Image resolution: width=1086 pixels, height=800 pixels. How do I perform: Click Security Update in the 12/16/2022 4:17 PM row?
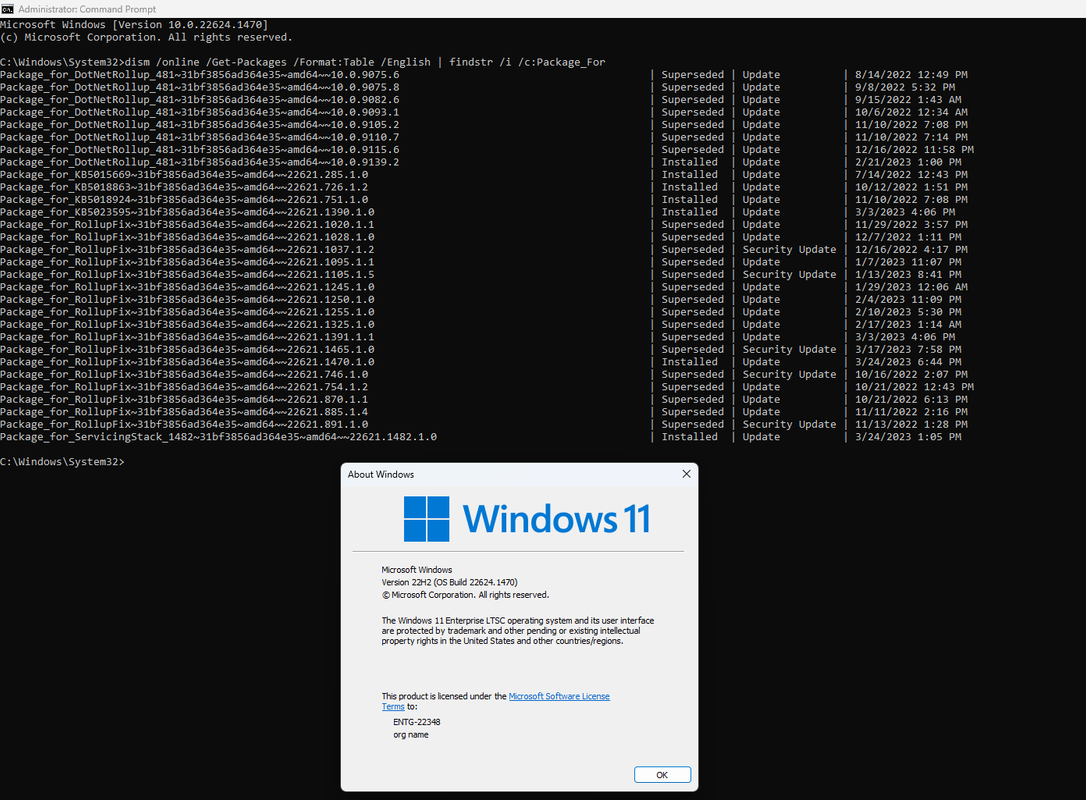tap(789, 249)
